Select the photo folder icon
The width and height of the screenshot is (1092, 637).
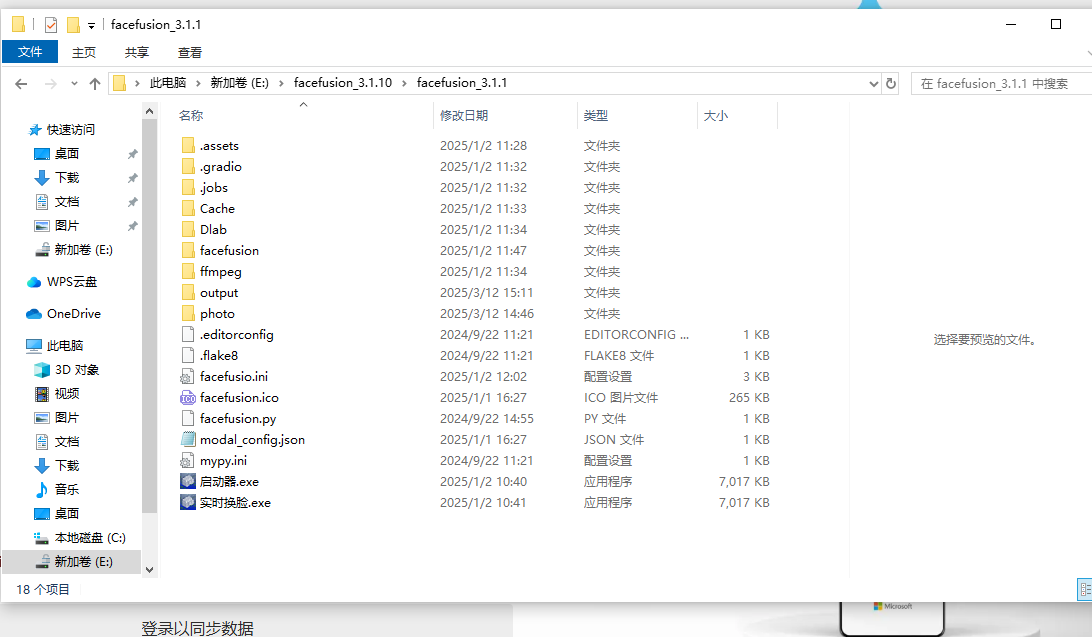[x=187, y=313]
